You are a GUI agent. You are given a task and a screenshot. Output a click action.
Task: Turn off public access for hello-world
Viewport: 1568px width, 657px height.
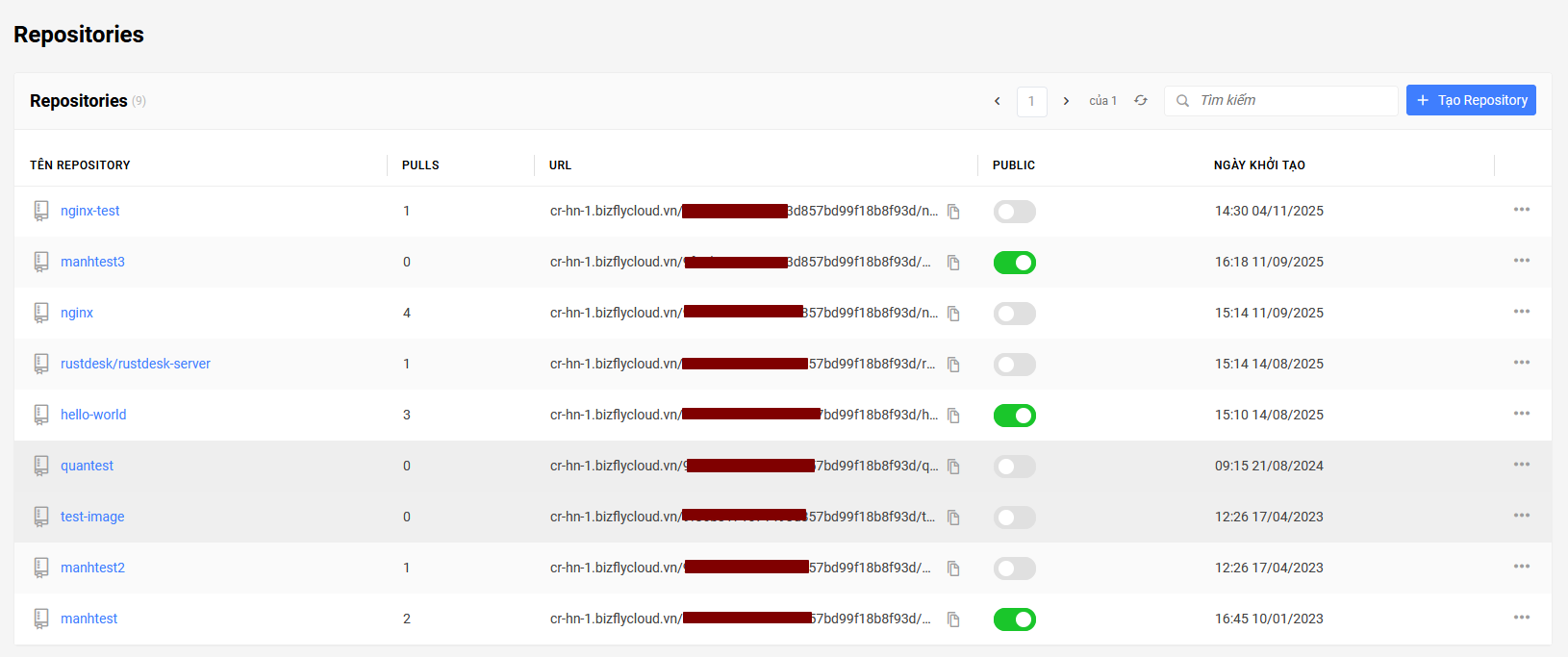coord(1014,416)
